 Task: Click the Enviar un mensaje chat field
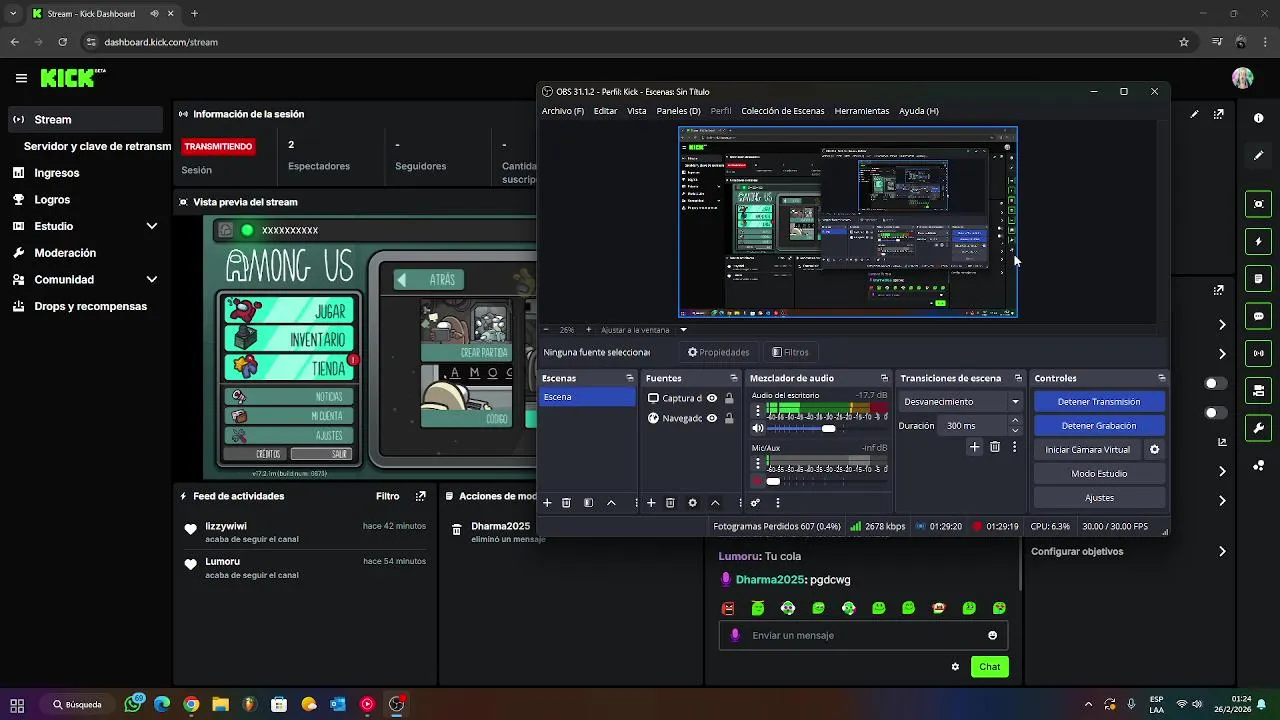pyautogui.click(x=863, y=635)
